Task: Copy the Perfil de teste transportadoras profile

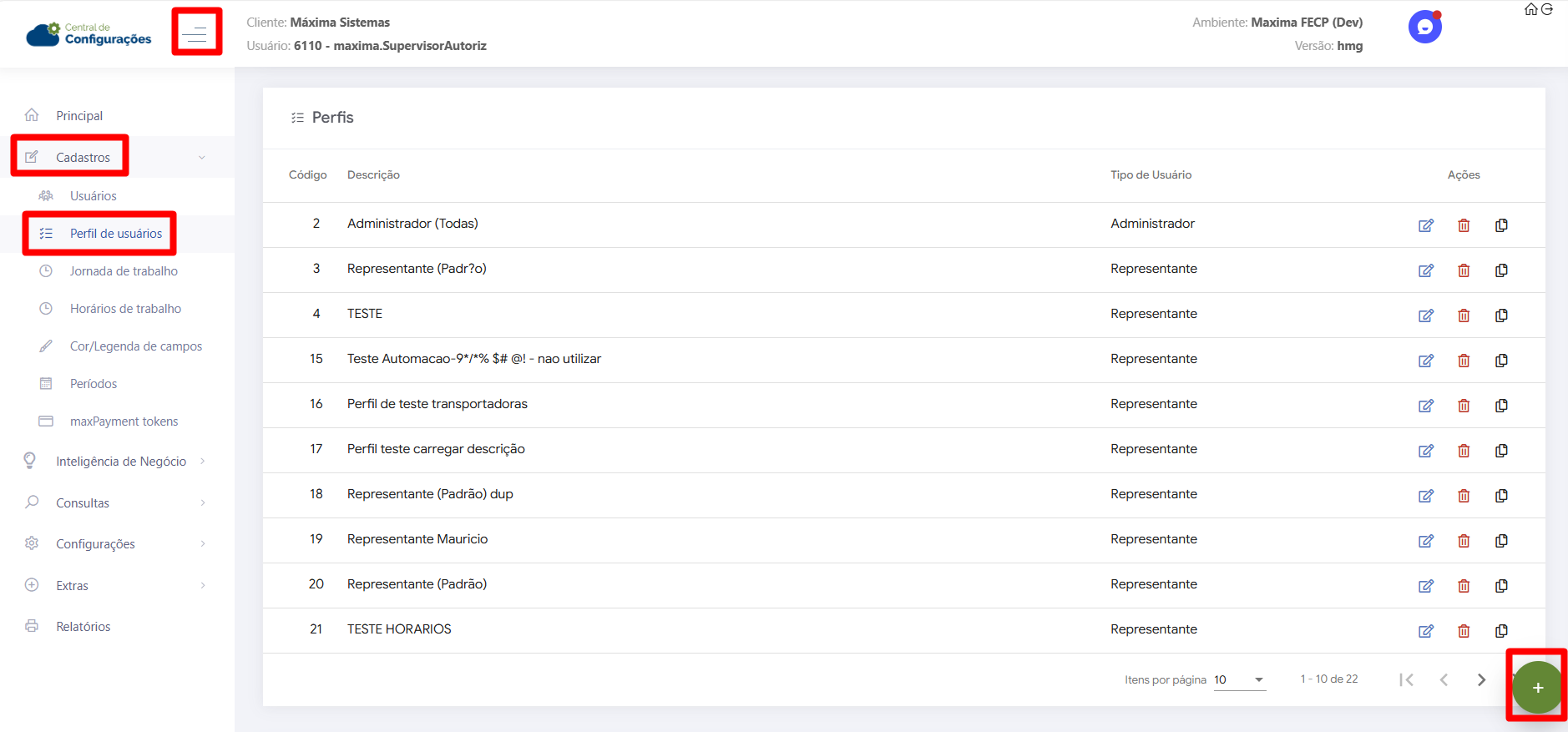Action: click(1501, 406)
